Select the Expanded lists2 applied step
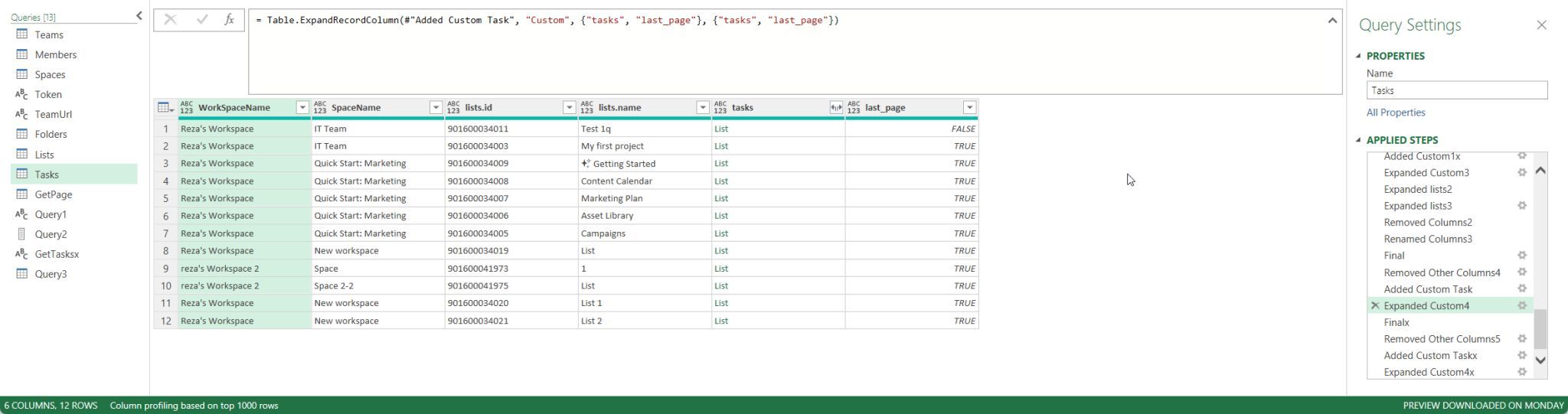The height and width of the screenshot is (414, 1568). [1418, 189]
